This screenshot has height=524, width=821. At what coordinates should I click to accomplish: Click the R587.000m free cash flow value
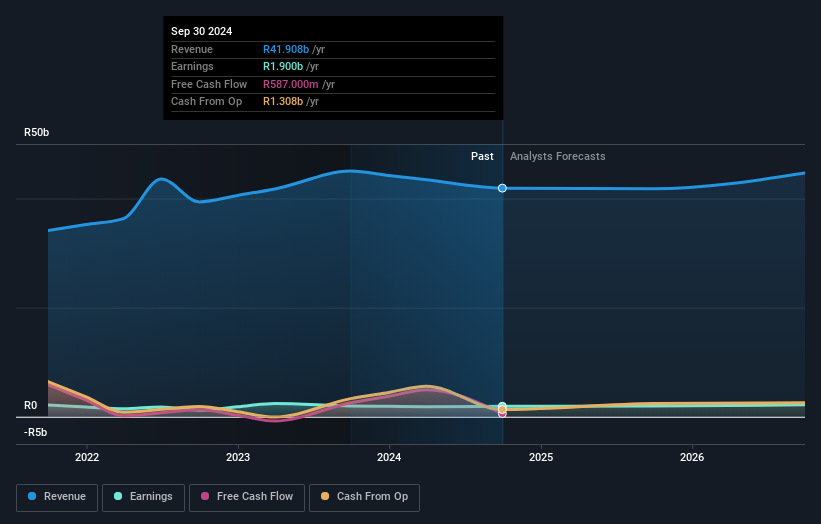291,84
